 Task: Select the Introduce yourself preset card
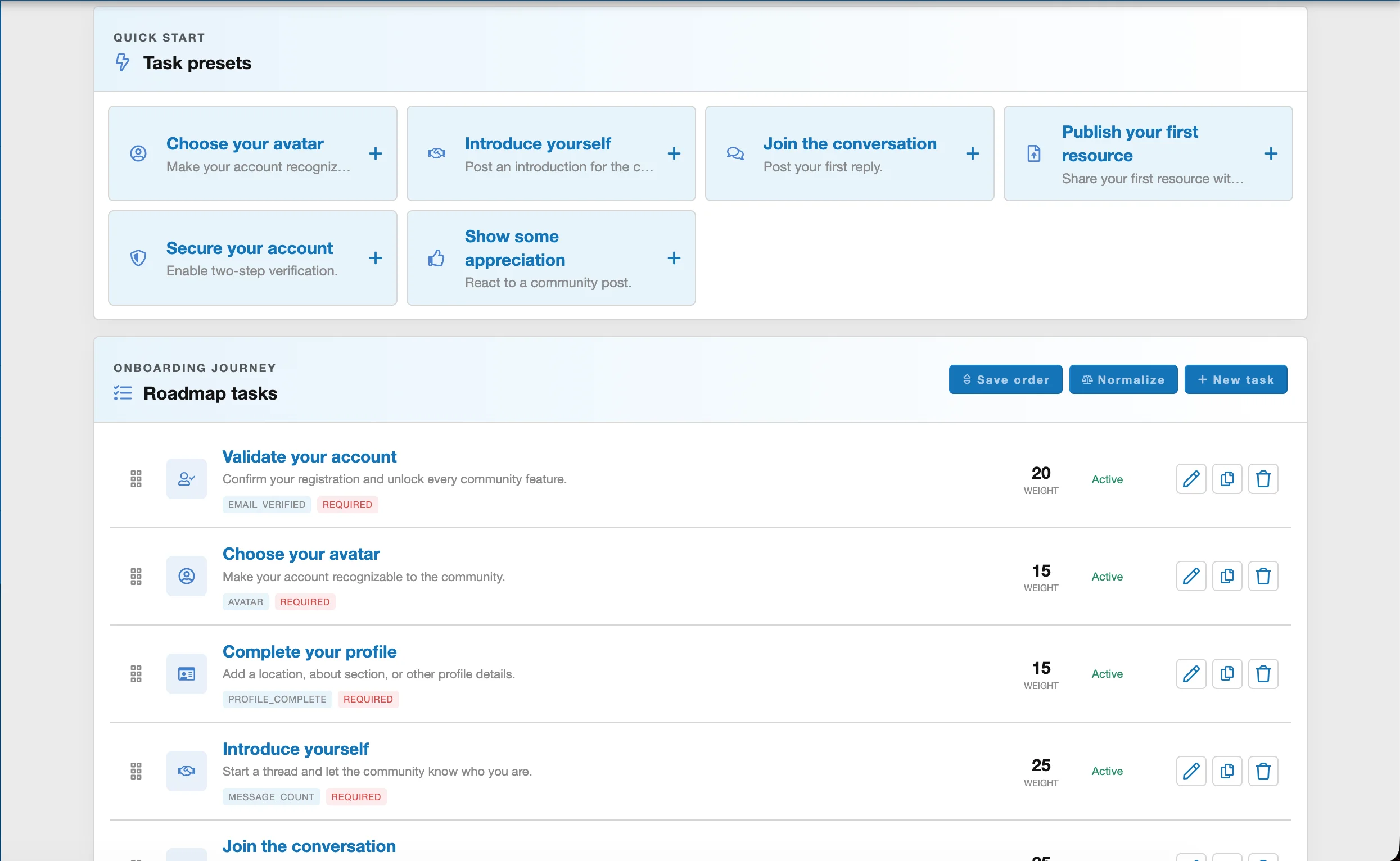551,153
